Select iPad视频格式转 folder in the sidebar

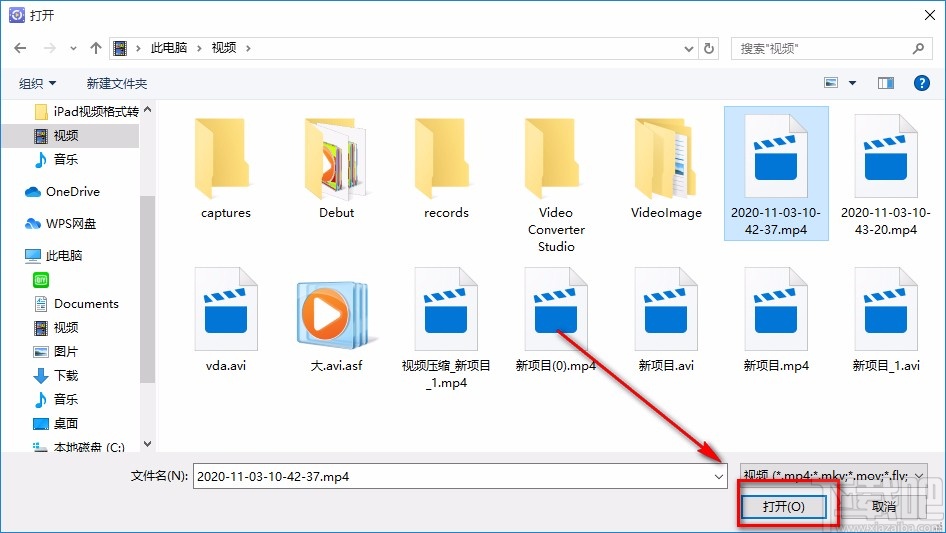86,112
